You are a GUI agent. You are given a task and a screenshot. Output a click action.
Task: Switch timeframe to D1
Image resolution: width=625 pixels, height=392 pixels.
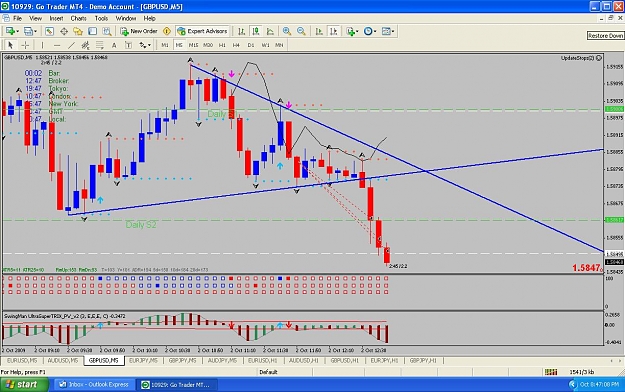point(251,45)
